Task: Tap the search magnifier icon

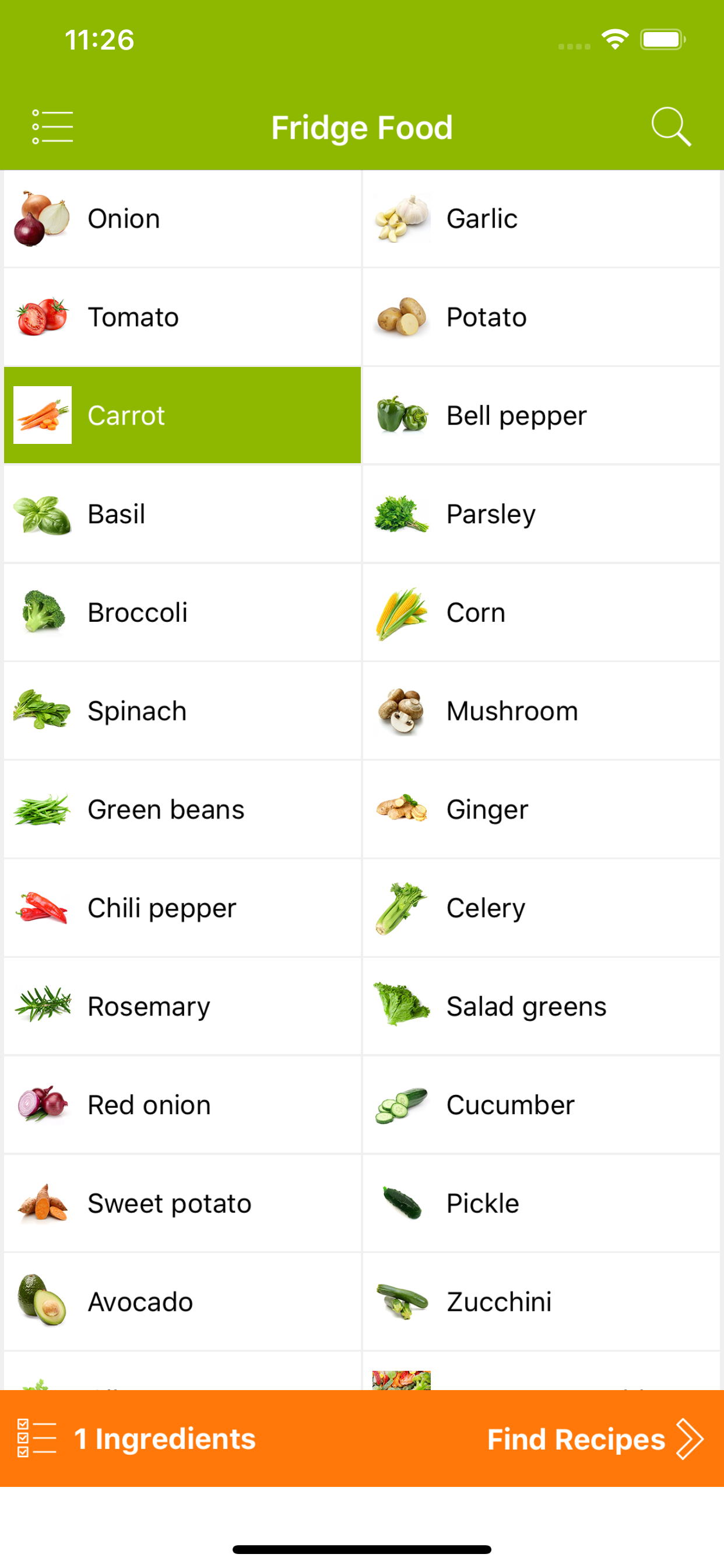Action: point(670,127)
